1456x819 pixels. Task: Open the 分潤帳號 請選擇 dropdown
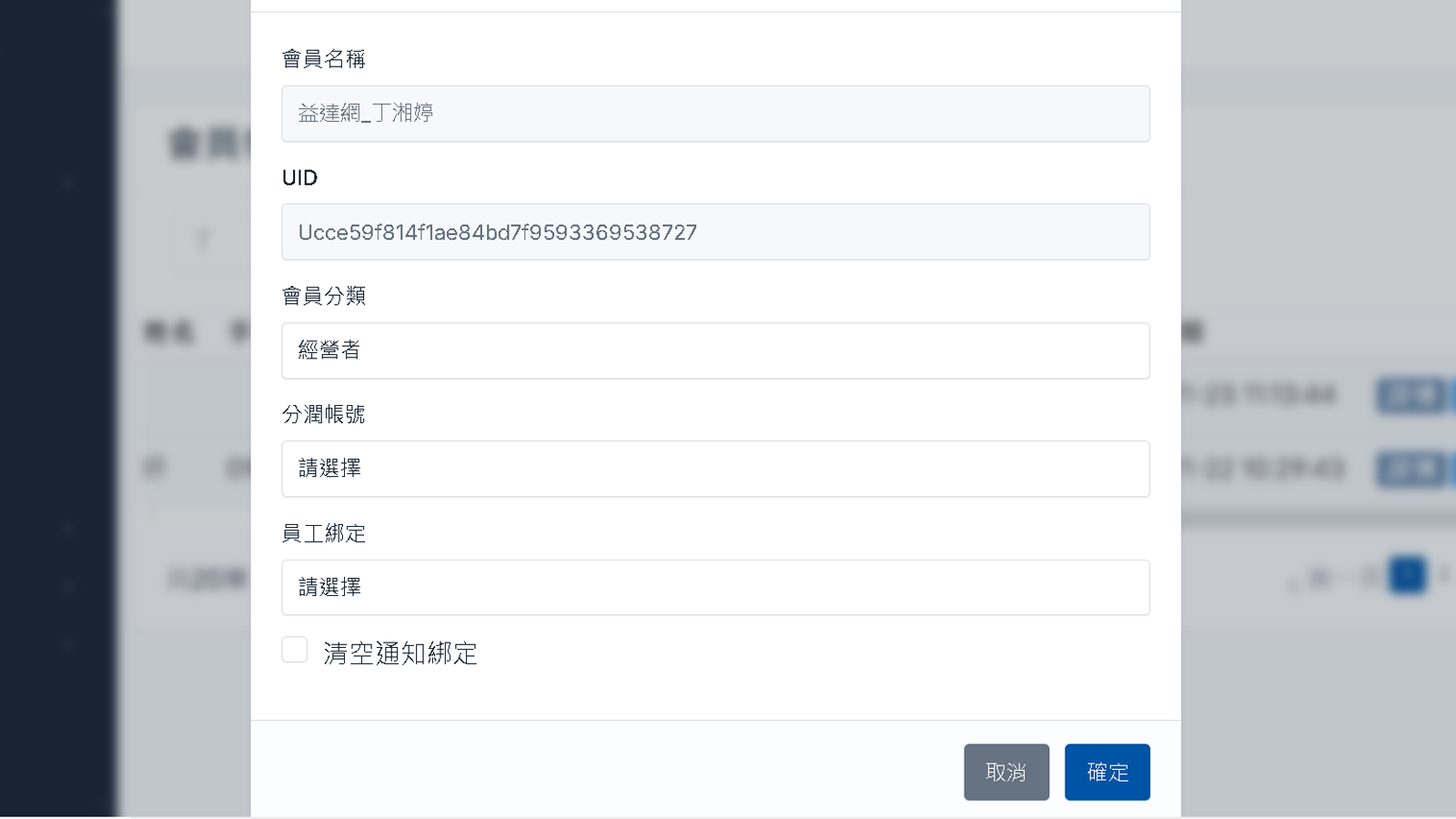tap(715, 469)
